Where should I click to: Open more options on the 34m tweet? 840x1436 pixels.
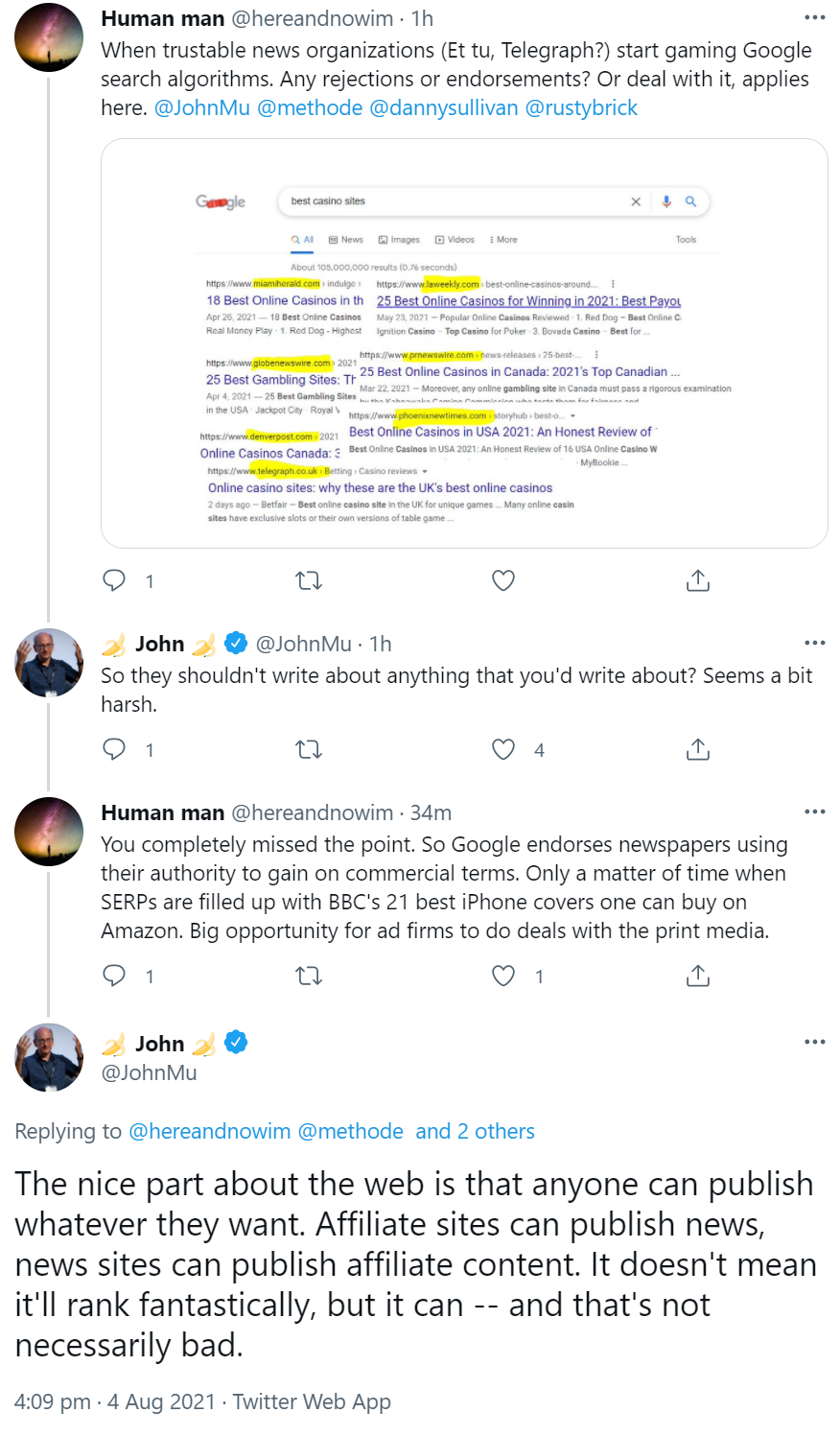[814, 812]
